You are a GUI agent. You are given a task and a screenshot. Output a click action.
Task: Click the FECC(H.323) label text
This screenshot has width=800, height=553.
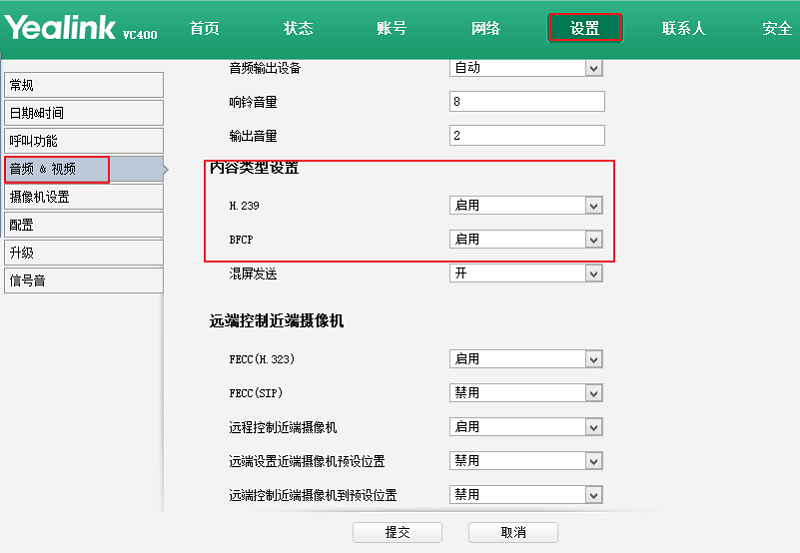262,359
